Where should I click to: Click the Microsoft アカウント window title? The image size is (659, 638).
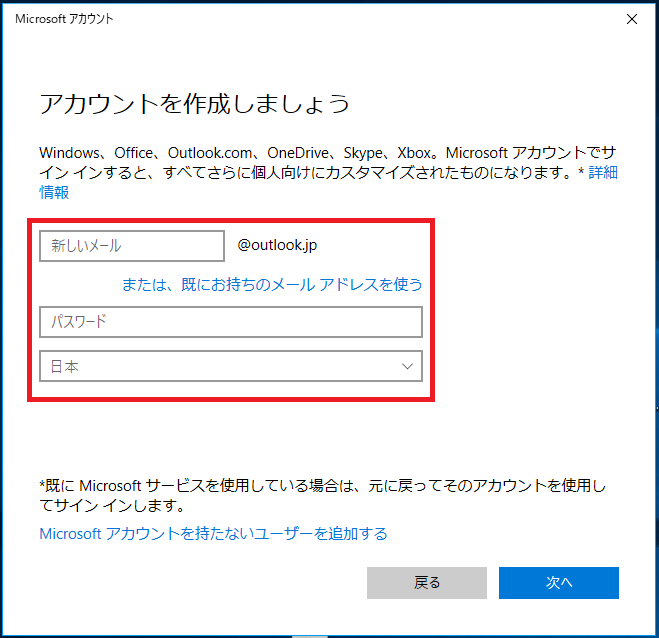[64, 19]
